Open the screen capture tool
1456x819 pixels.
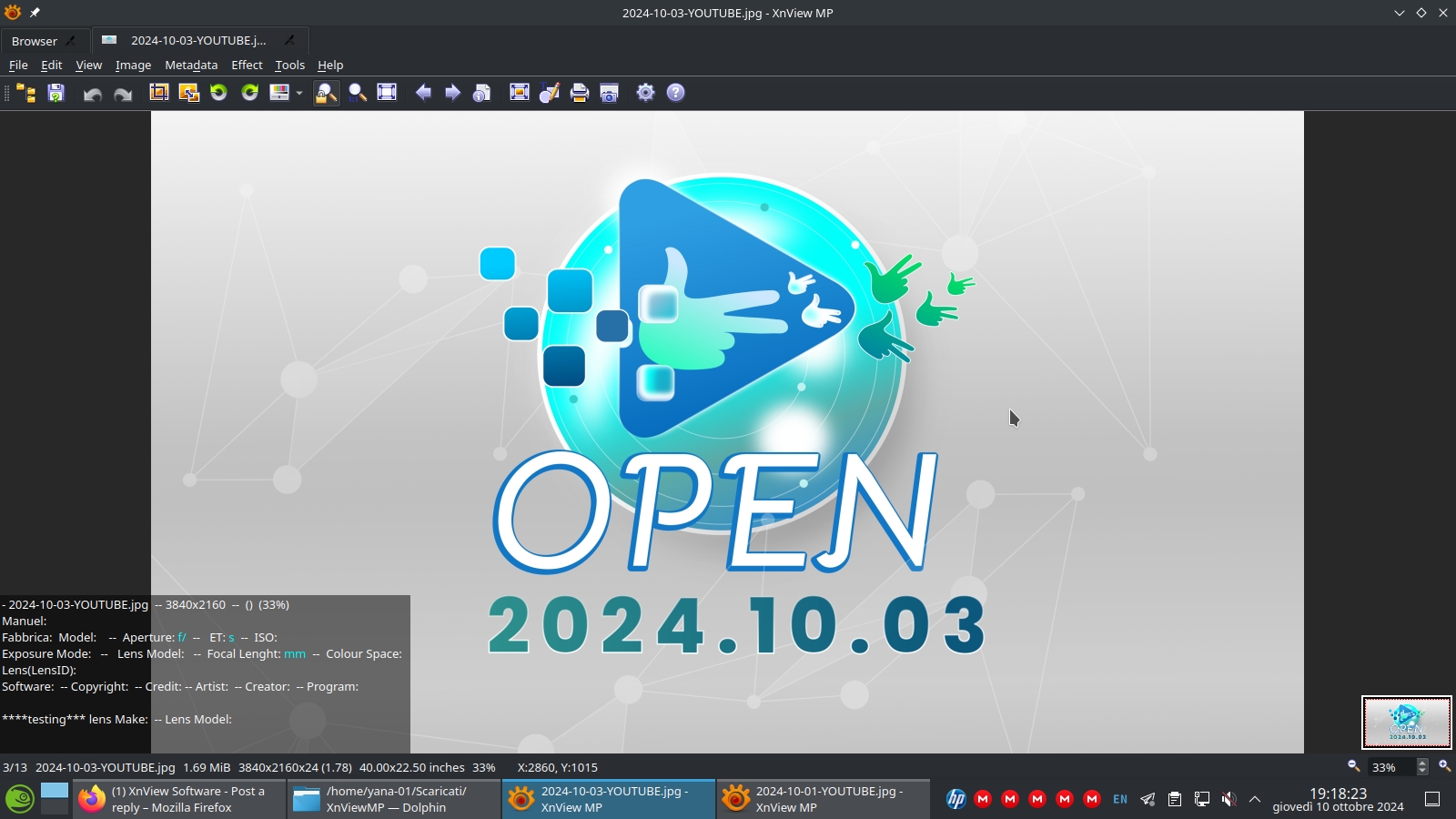tap(610, 93)
